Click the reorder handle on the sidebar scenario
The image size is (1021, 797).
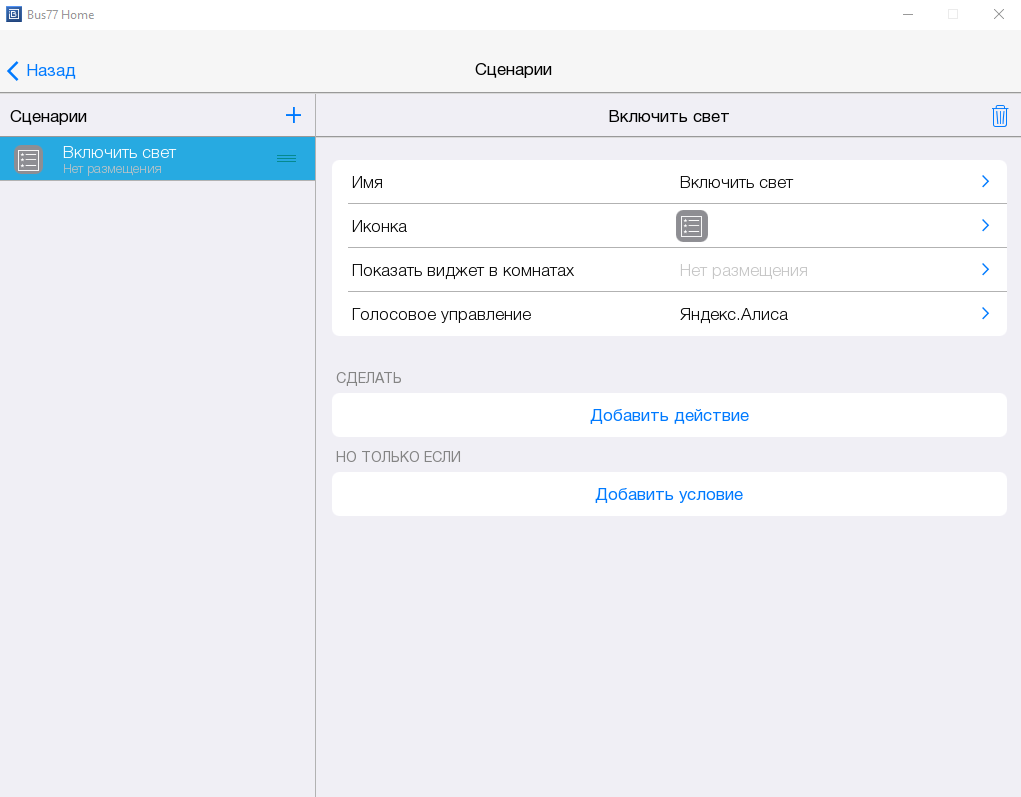pos(286,159)
